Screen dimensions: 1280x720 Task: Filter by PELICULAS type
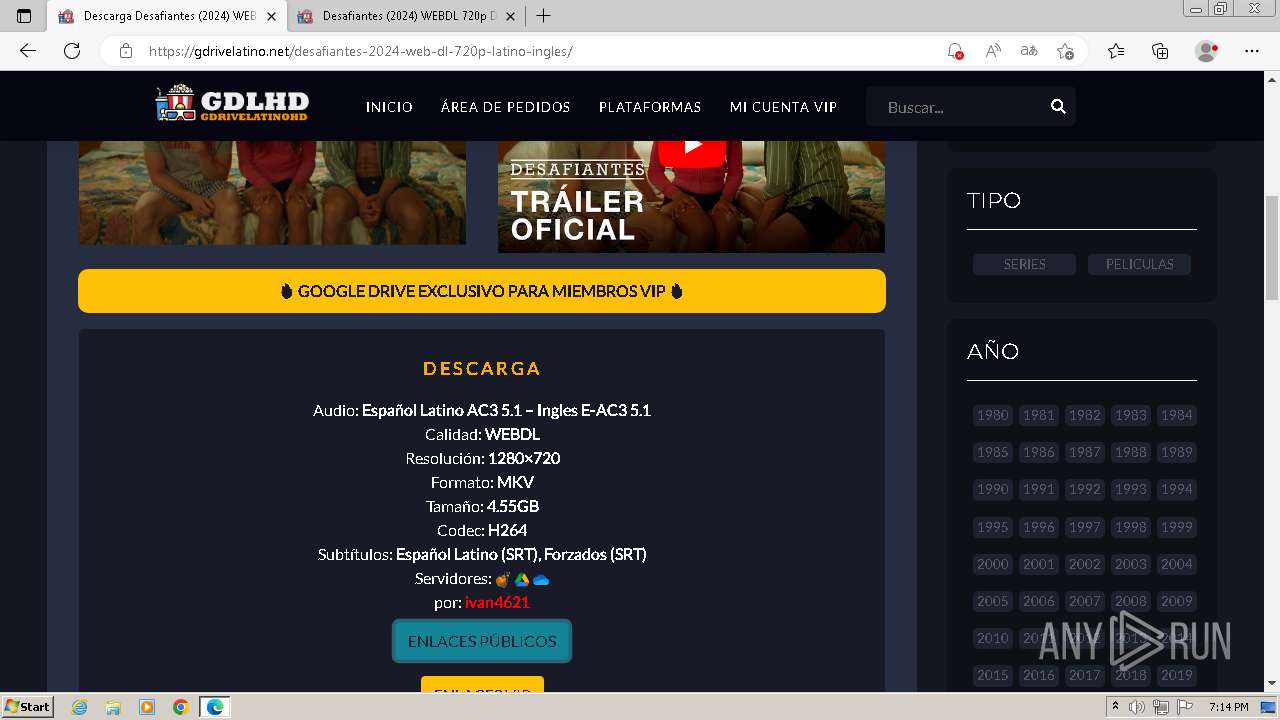(x=1139, y=264)
